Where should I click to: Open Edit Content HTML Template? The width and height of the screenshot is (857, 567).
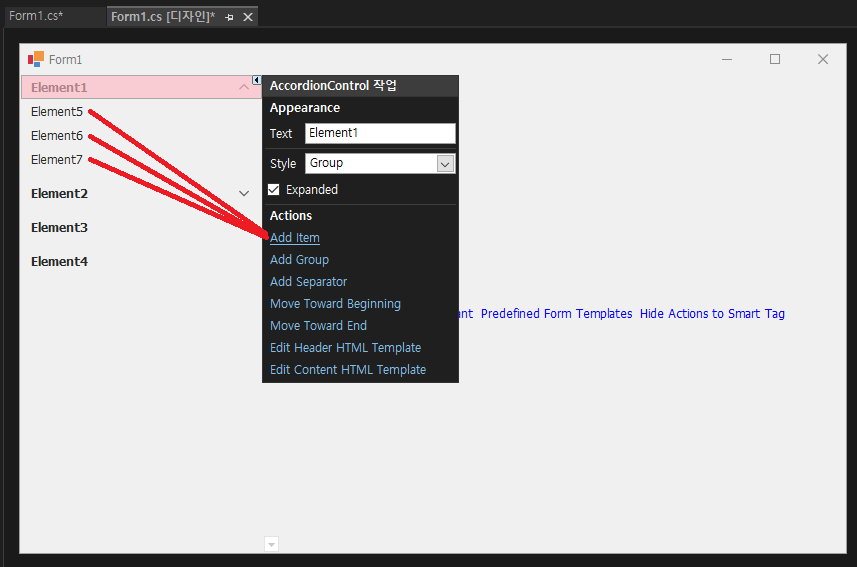point(348,370)
